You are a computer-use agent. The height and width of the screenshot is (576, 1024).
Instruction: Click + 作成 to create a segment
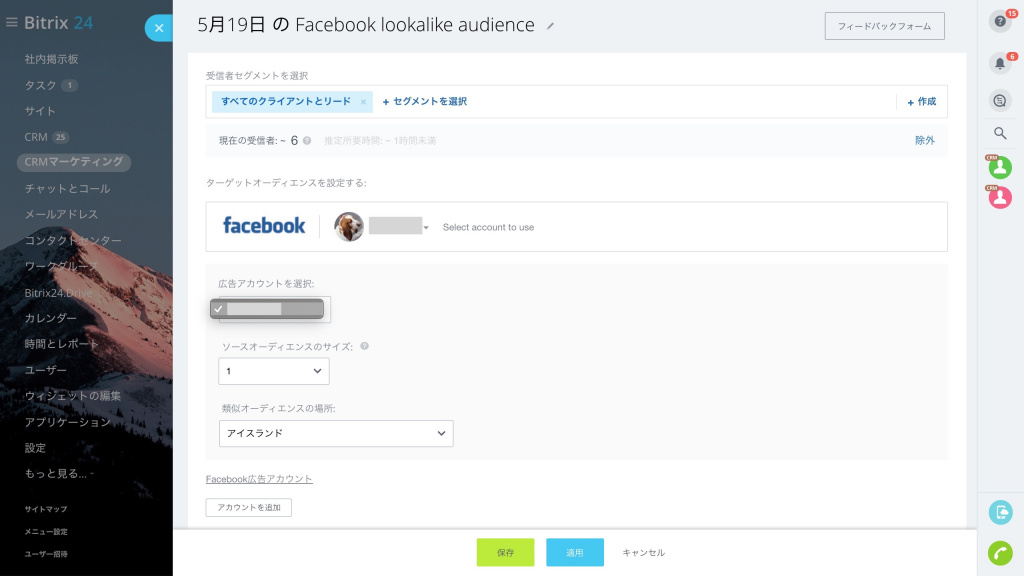point(921,102)
